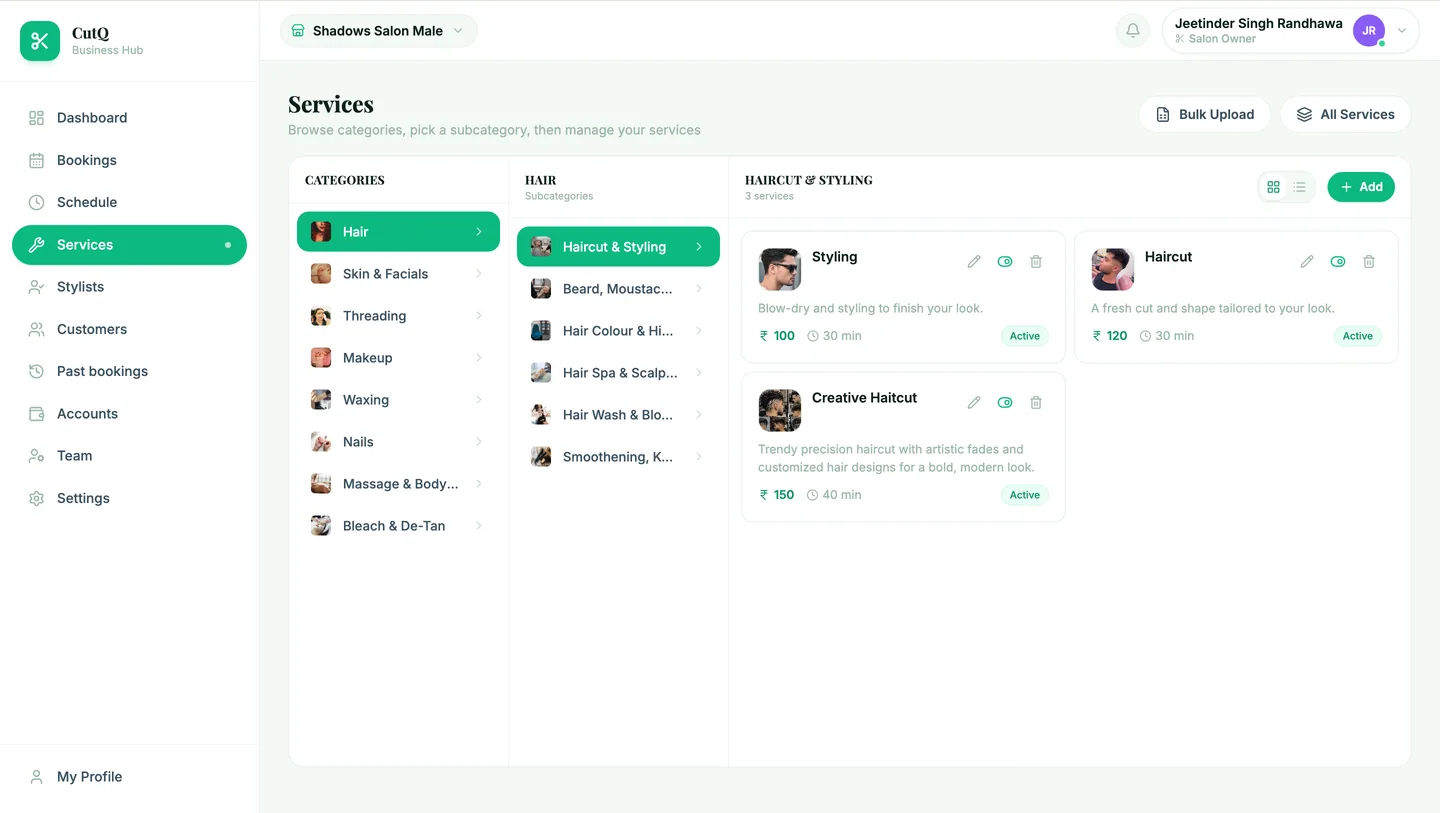Screen dimensions: 1440x813
Task: Expand Makeup category chevron
Action: click(479, 358)
